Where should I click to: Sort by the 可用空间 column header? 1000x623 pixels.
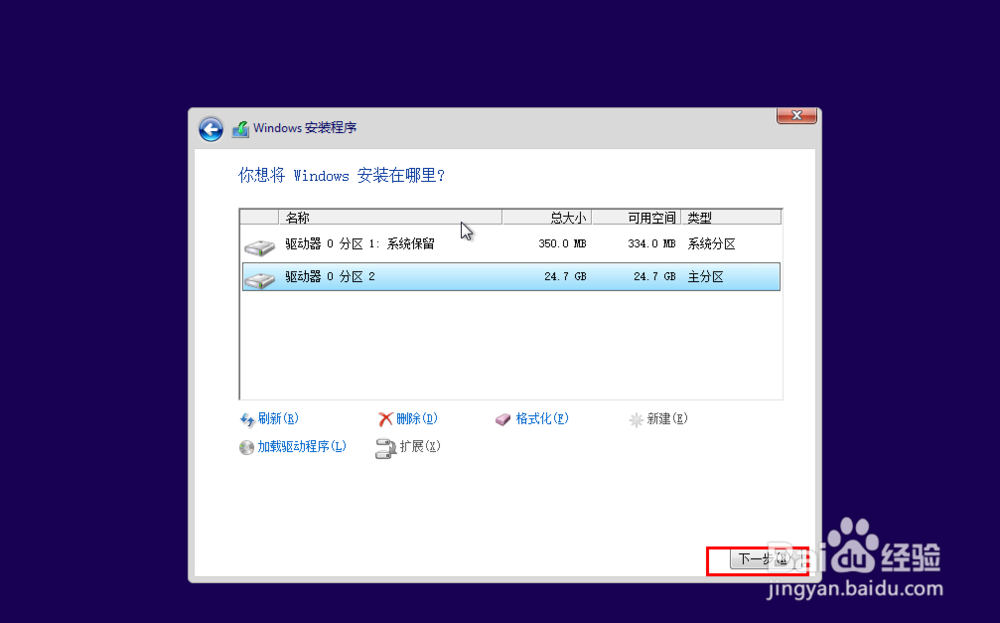[636, 217]
